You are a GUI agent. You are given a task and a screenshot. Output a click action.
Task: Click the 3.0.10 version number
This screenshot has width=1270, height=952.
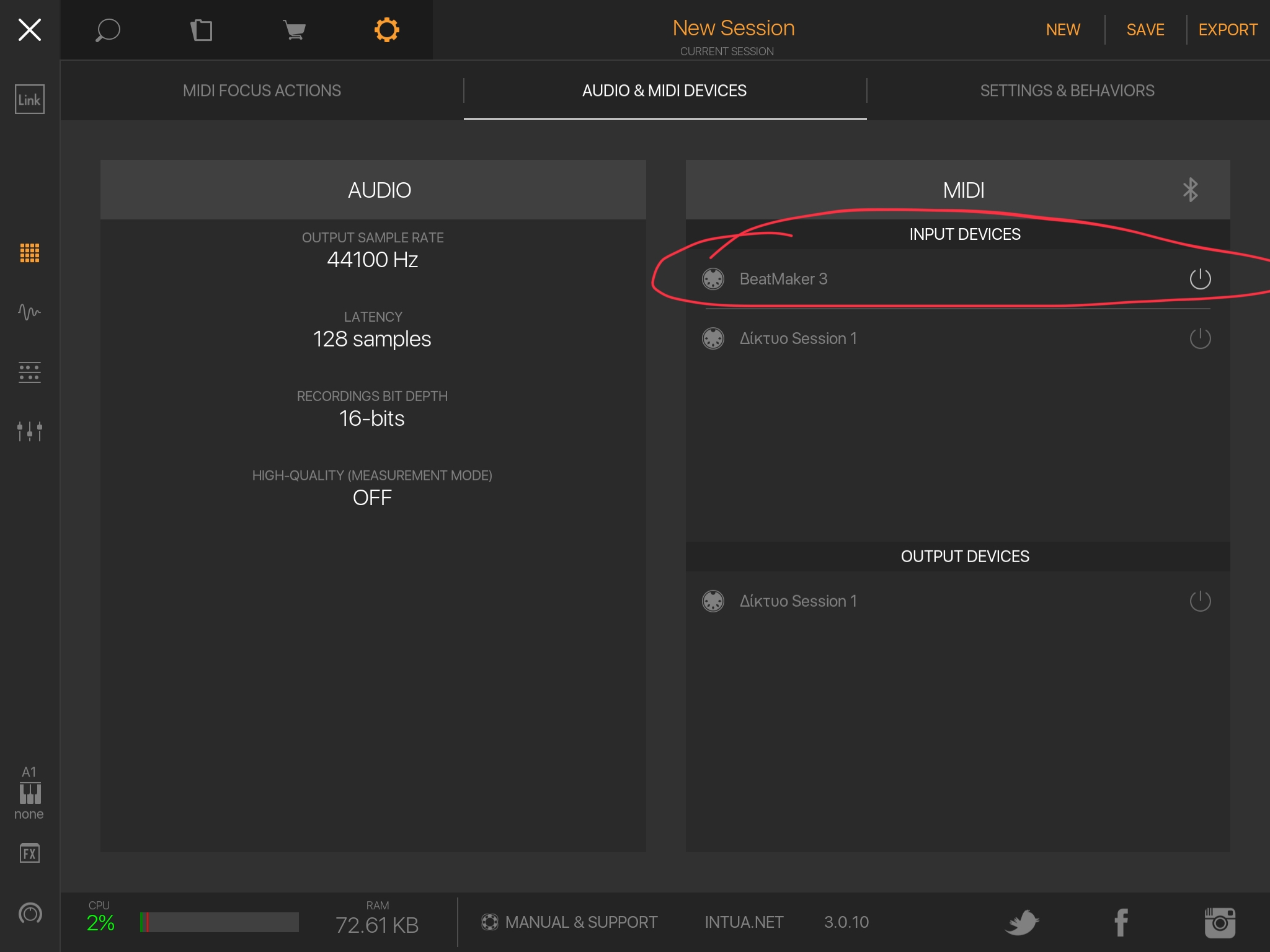pos(846,922)
